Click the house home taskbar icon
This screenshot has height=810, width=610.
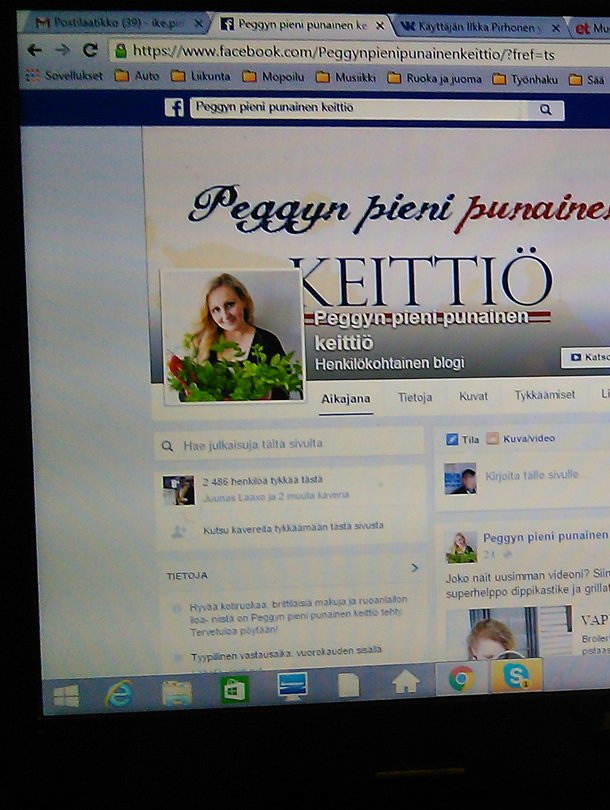[x=406, y=681]
